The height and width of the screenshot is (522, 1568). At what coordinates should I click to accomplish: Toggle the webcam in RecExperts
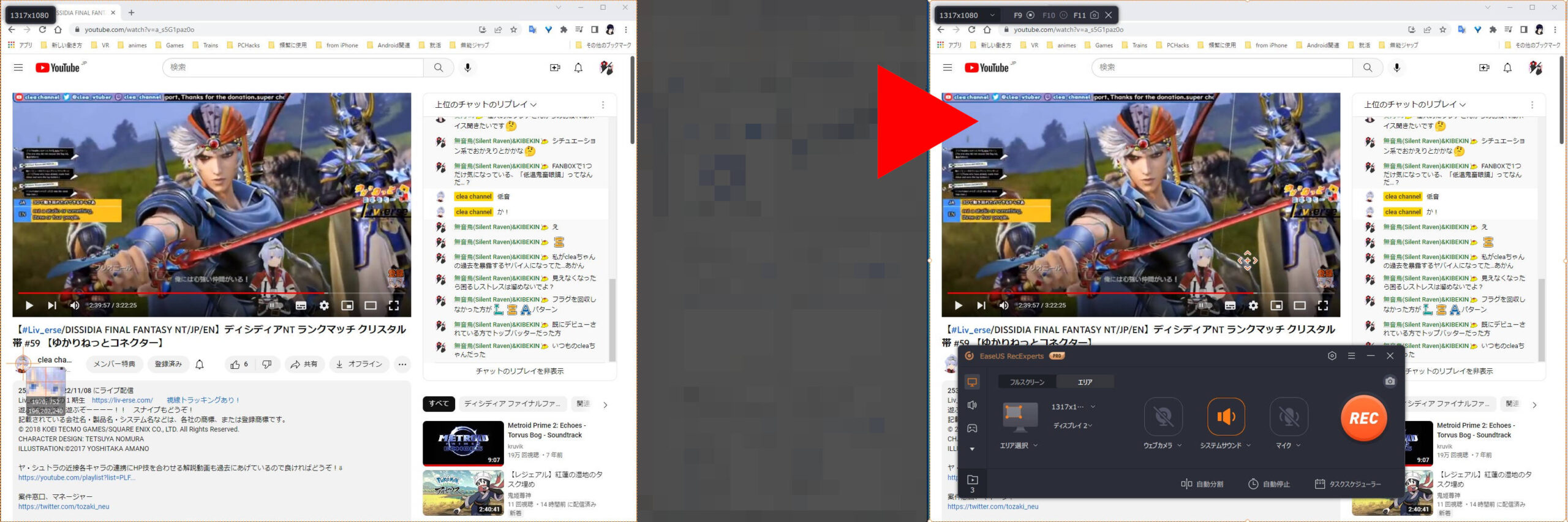[1163, 417]
